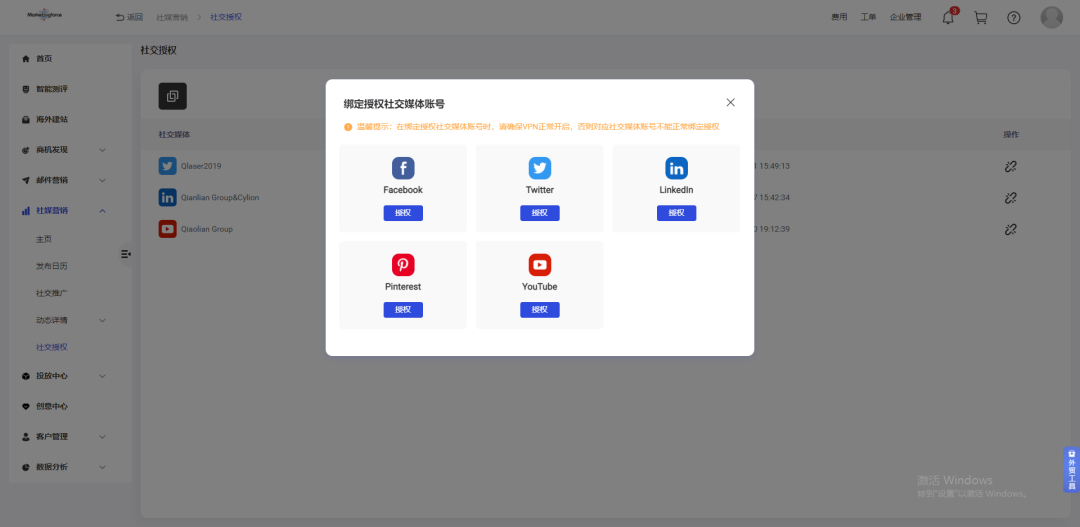Screen dimensions: 1080x527
Task: Click the 社交媒体 column header
Action: click(x=174, y=134)
